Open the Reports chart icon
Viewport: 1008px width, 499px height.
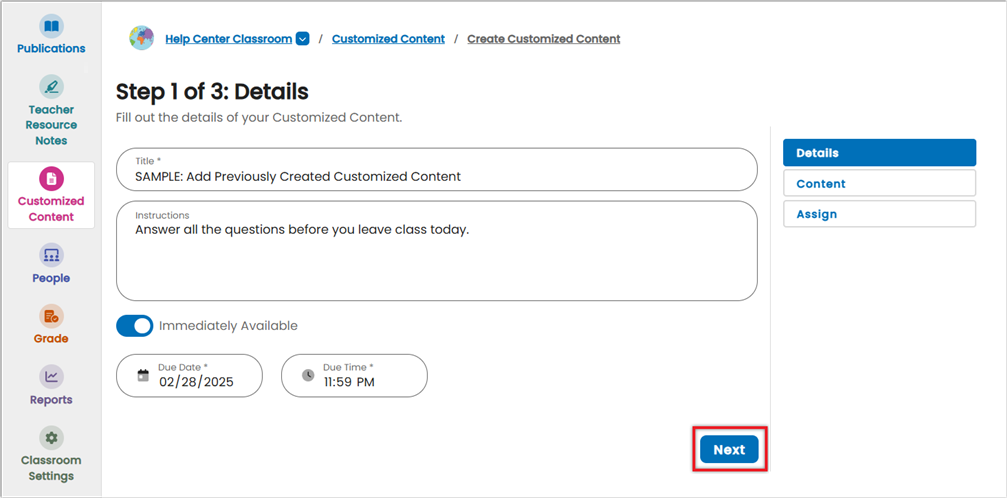51,377
